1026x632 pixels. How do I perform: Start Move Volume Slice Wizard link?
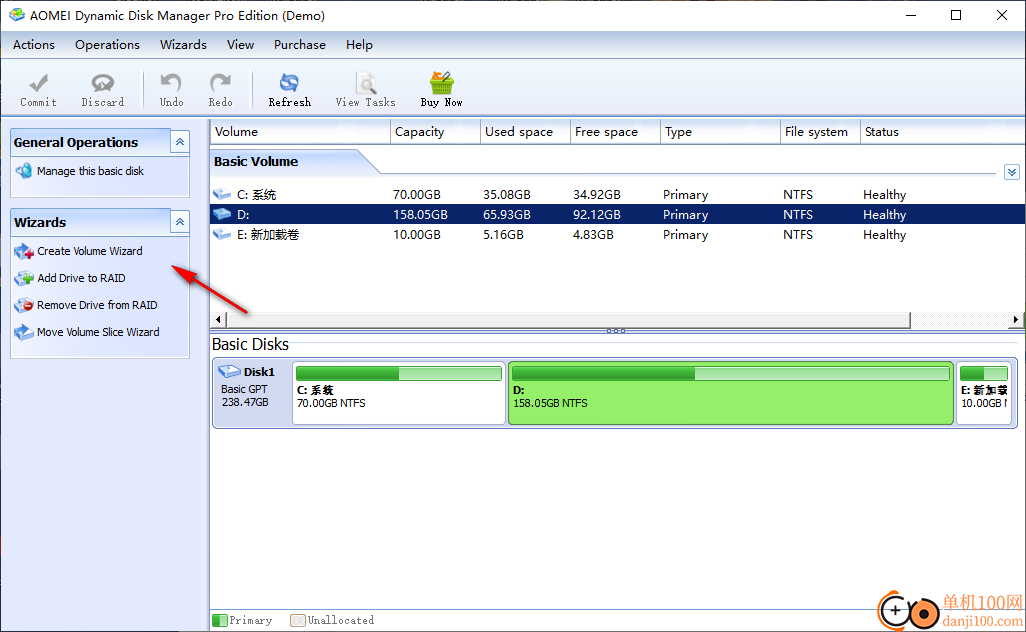pos(98,332)
